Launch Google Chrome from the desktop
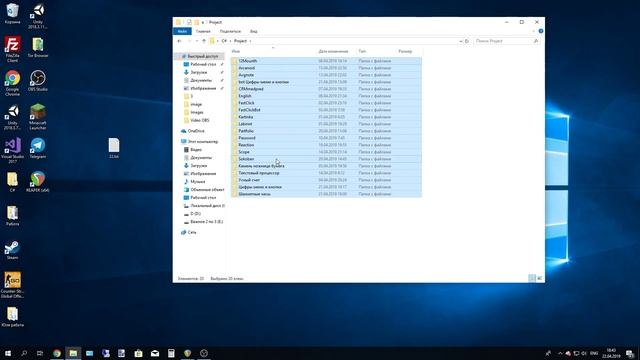 coord(12,83)
